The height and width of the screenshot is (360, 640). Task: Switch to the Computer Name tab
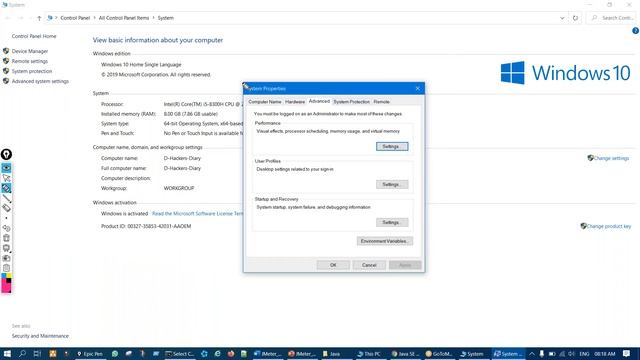point(264,102)
